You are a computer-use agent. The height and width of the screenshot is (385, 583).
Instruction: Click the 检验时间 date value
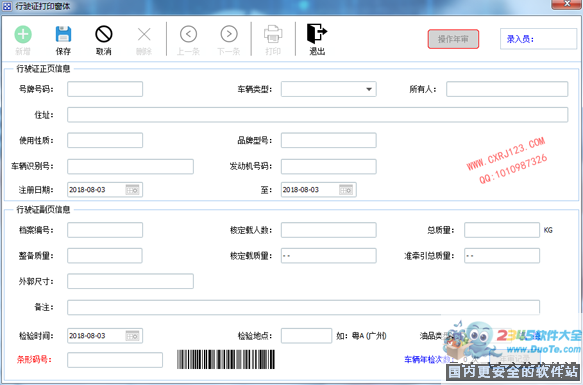click(87, 336)
